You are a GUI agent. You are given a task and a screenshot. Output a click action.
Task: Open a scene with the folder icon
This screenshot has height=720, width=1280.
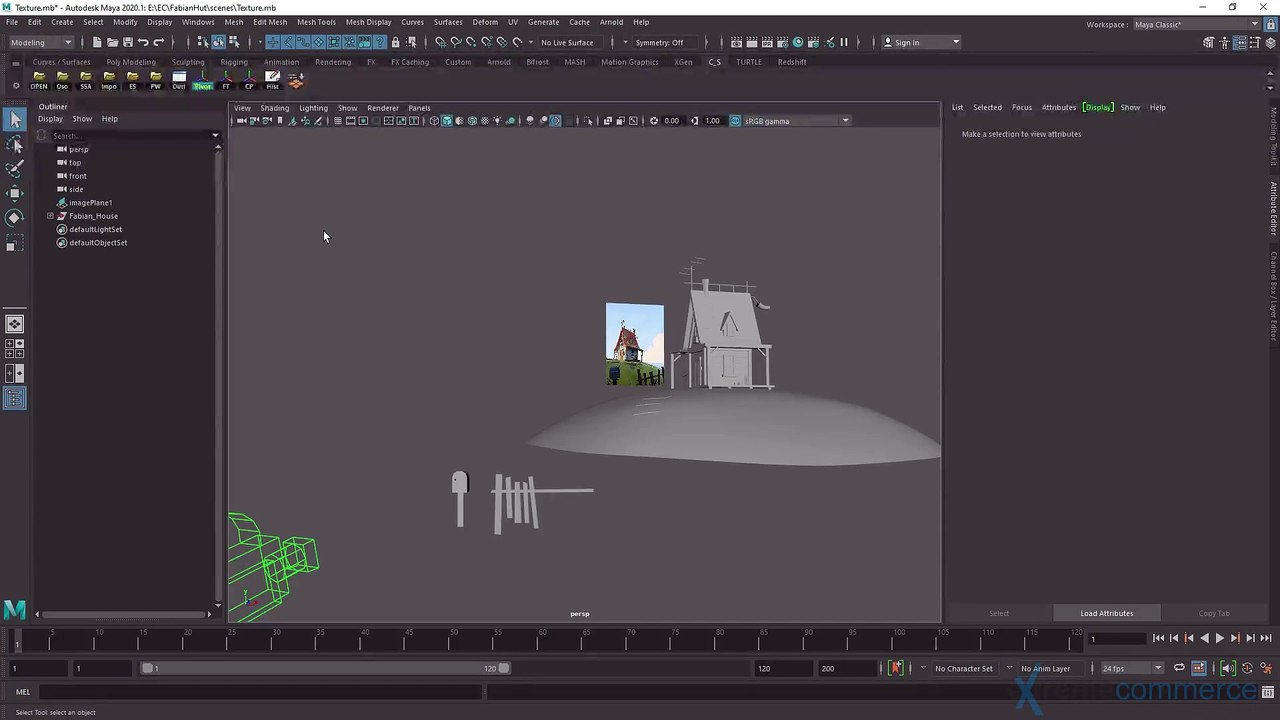point(112,42)
